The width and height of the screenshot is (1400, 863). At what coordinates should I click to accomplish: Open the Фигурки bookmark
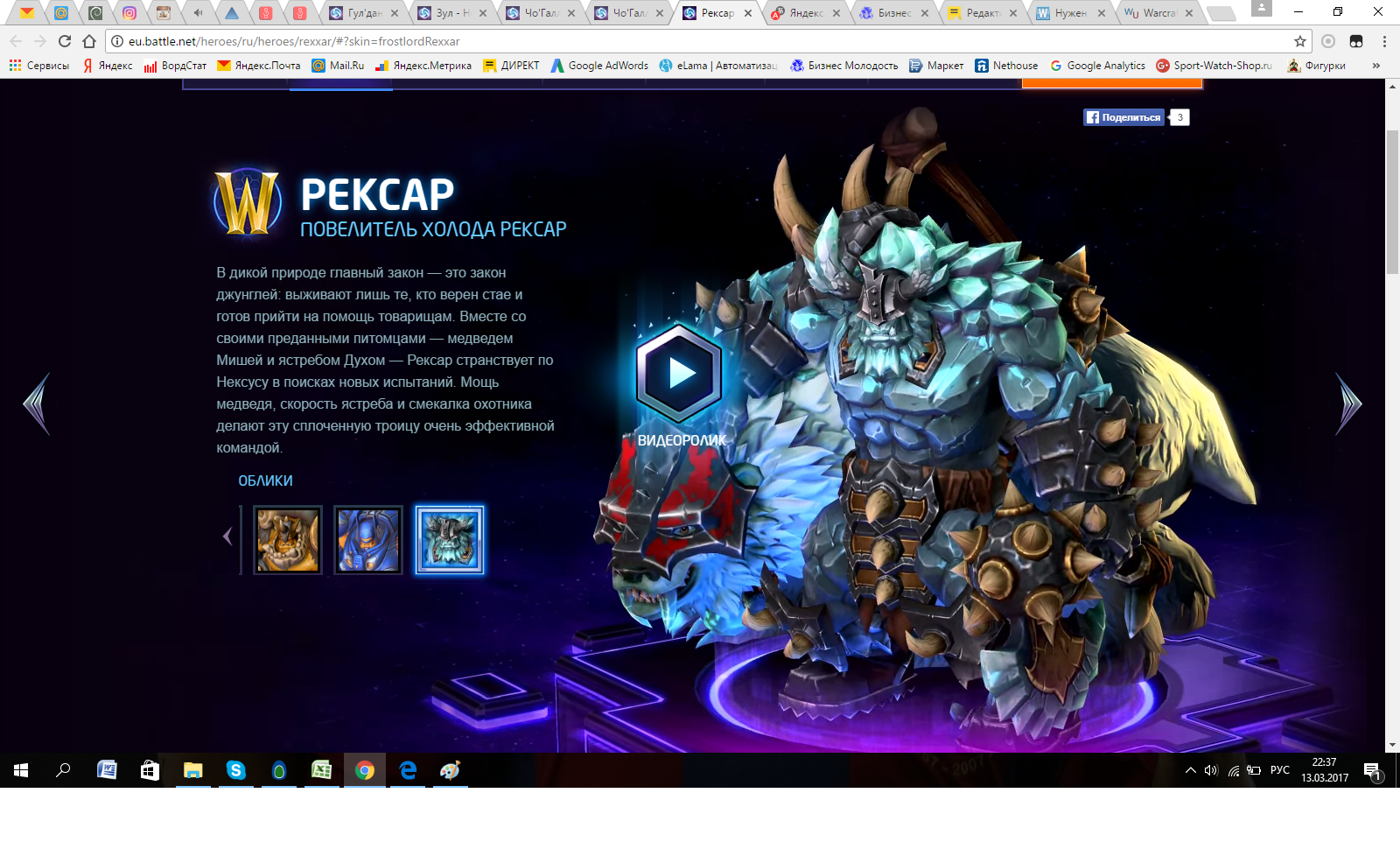1316,66
